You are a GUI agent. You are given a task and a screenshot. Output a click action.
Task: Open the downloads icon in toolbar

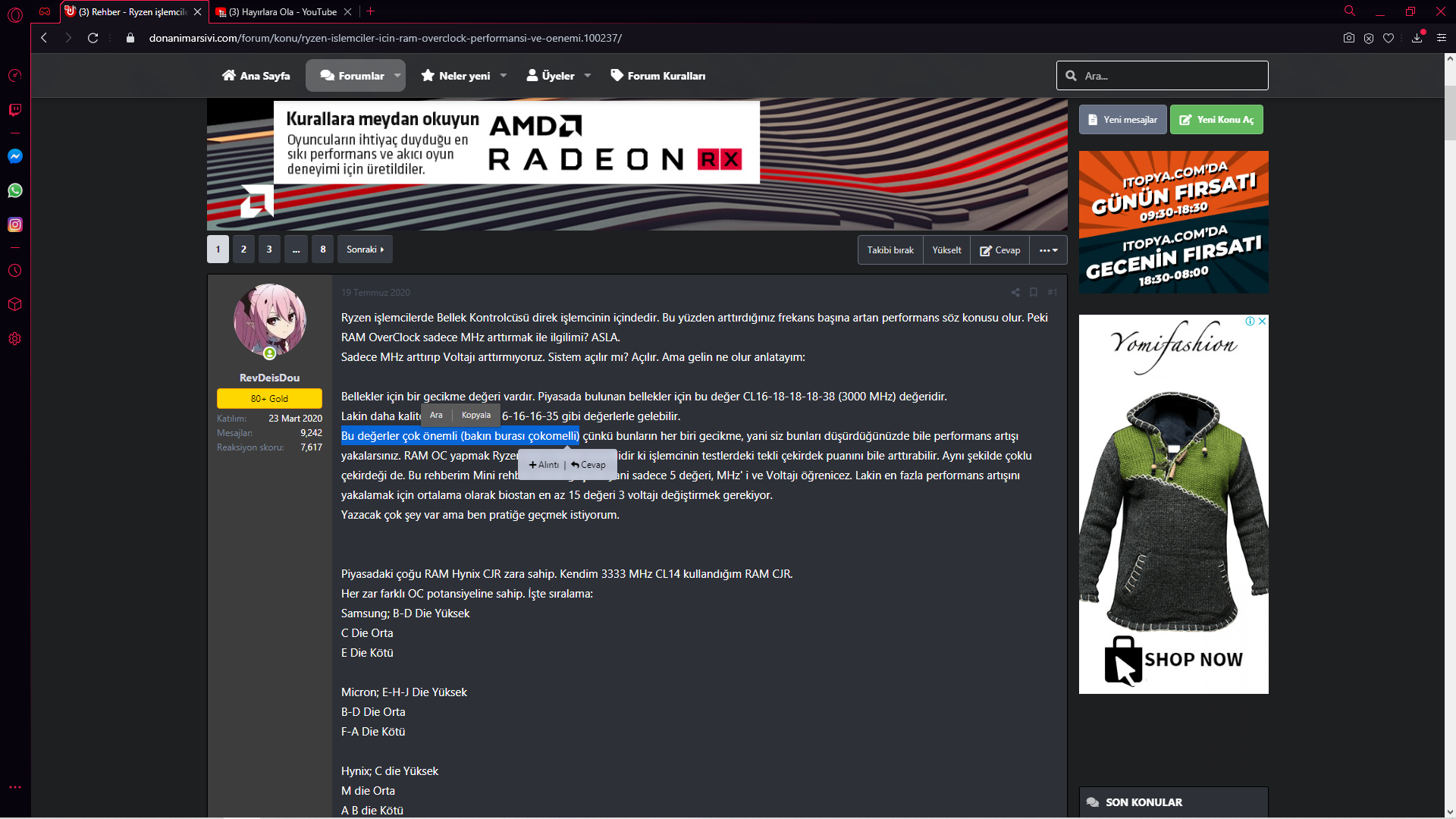[1417, 38]
